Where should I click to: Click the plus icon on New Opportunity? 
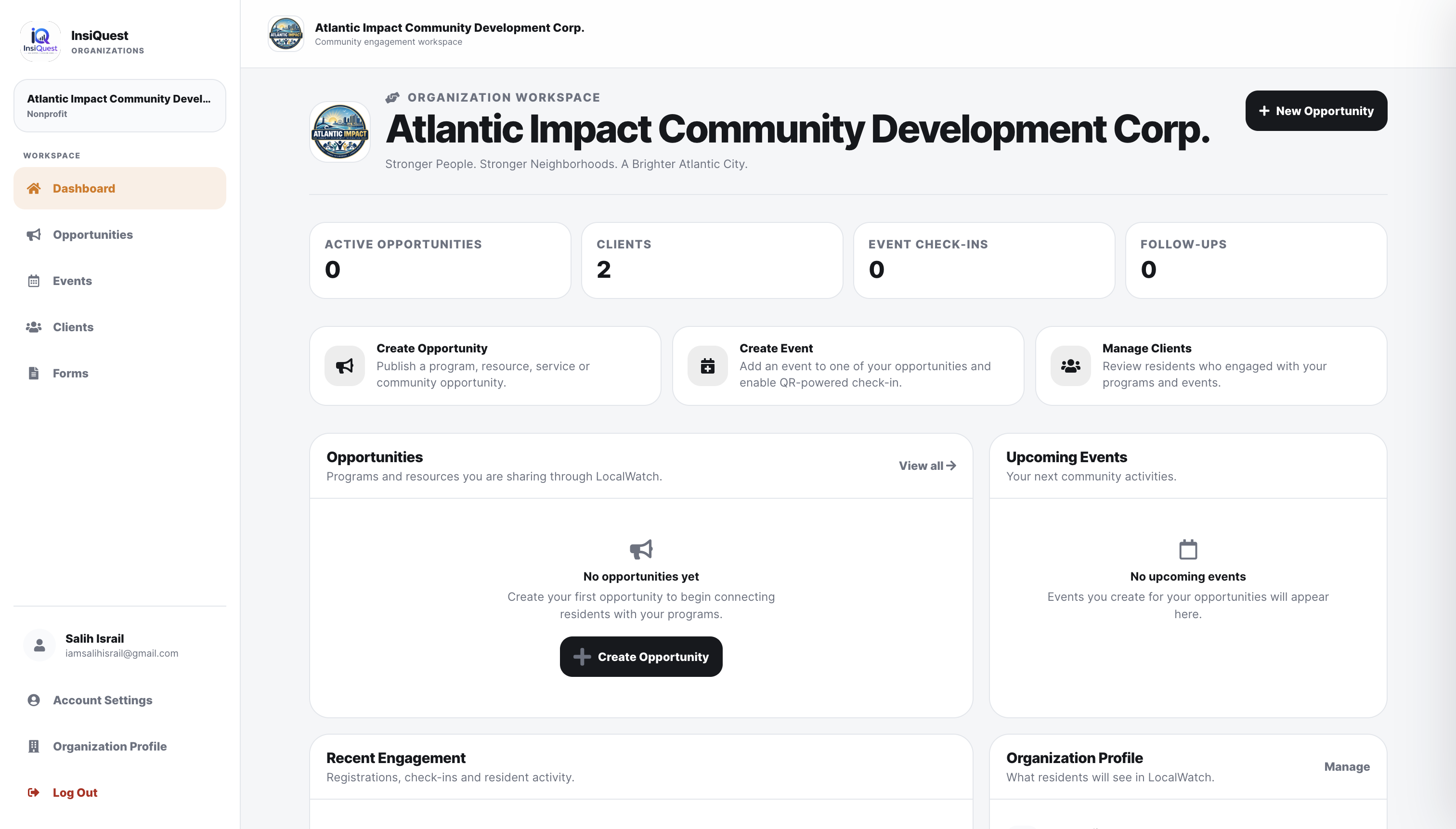[x=1263, y=110]
